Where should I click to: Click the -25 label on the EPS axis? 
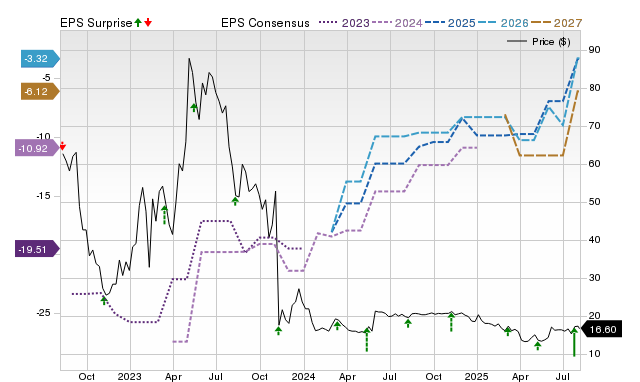43,313
